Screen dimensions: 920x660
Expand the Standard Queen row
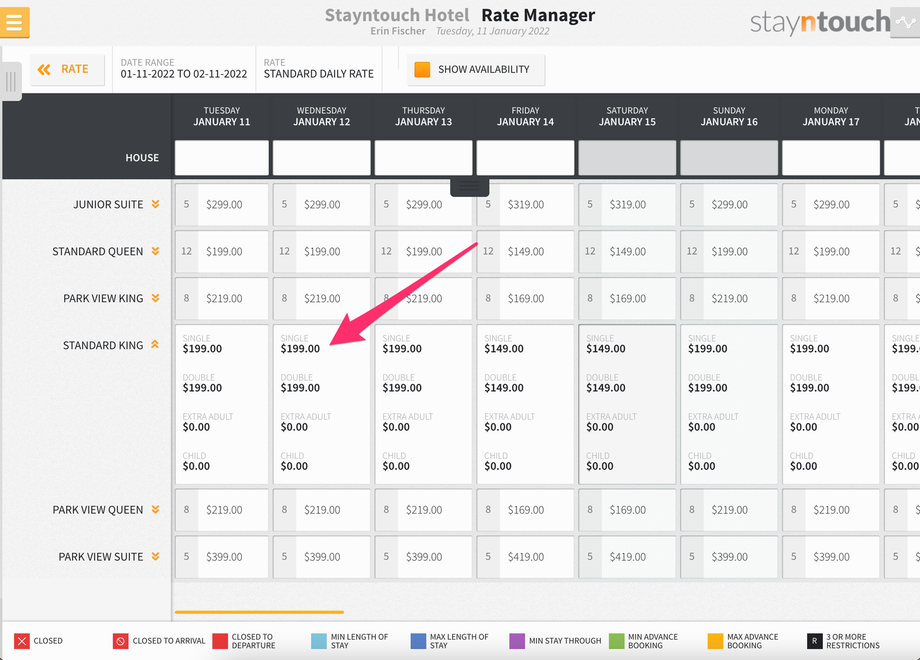coord(155,251)
